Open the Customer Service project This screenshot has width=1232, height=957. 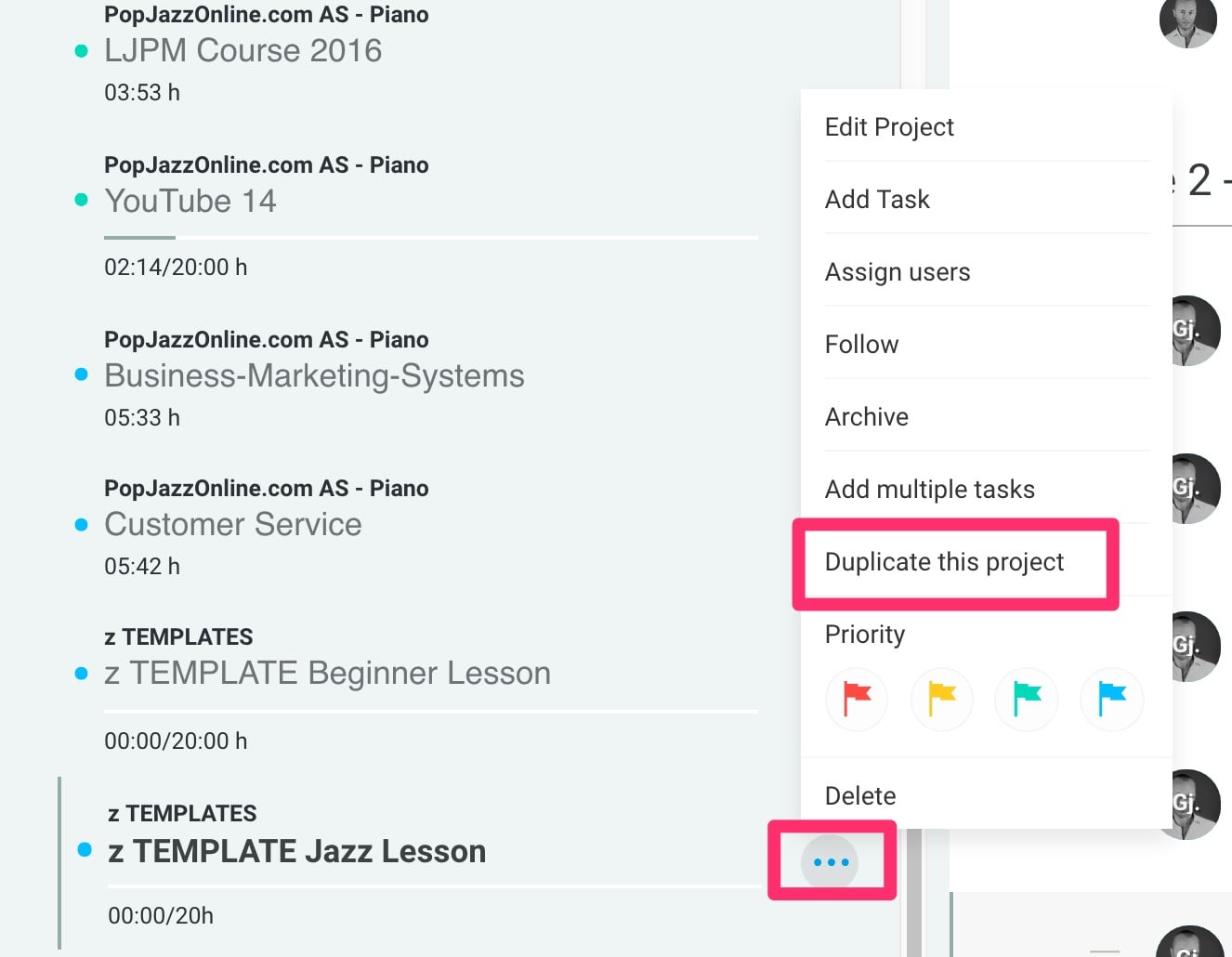click(x=232, y=524)
